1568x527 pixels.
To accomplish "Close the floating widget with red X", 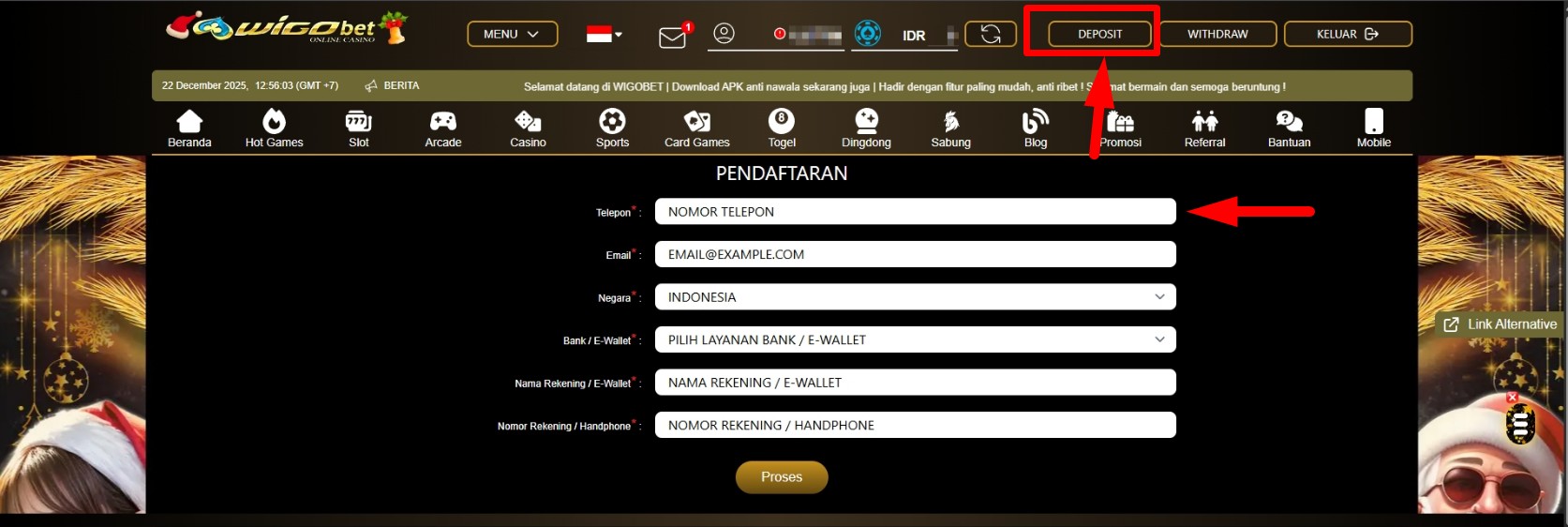I will coord(1512,398).
